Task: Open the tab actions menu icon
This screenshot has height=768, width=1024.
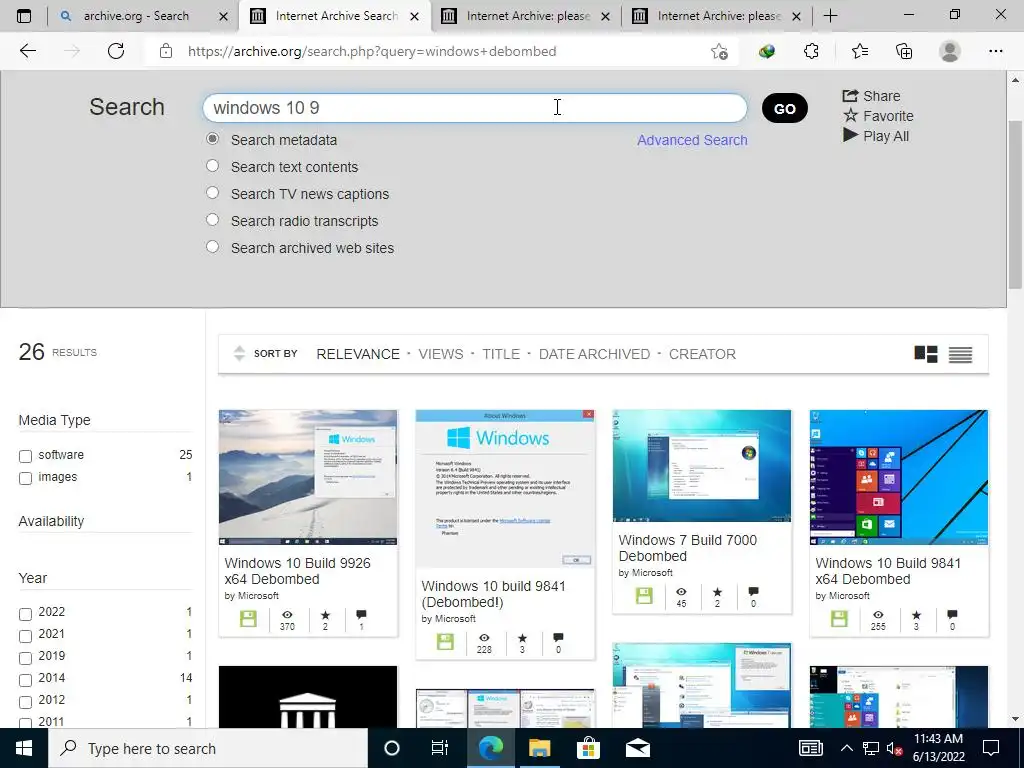Action: point(24,16)
